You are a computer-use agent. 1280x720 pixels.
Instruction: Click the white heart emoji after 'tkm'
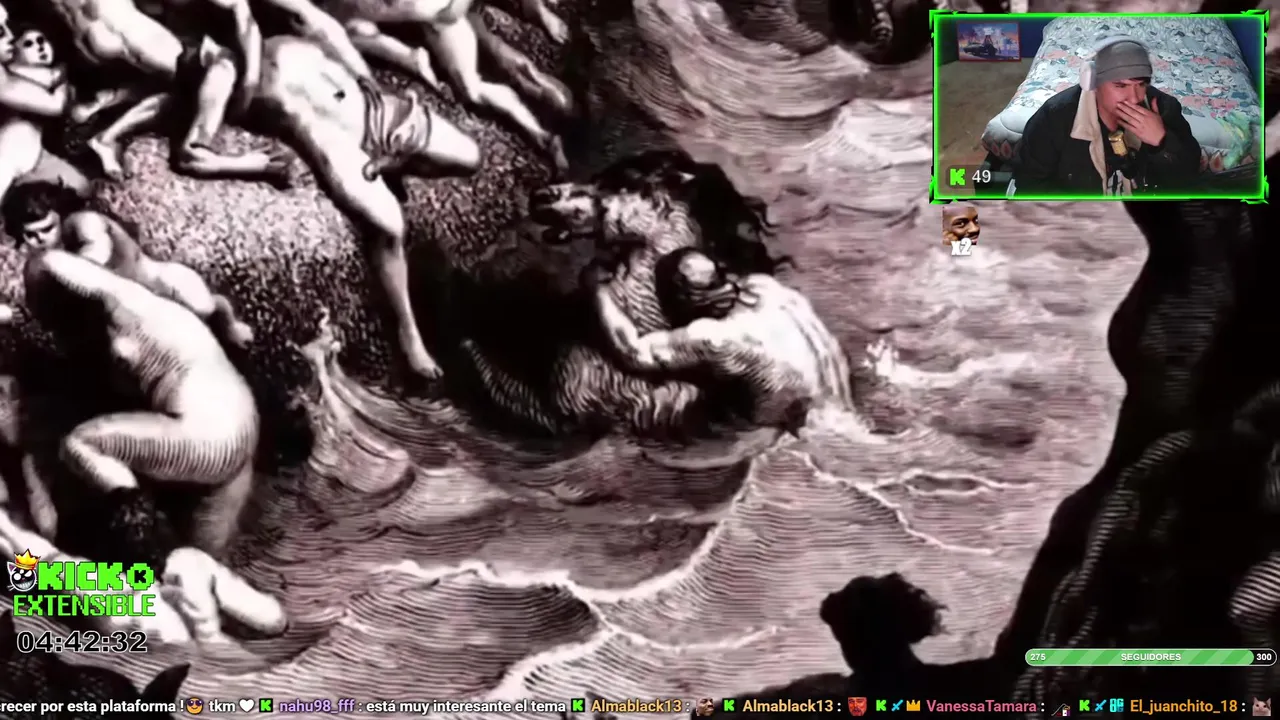pos(246,706)
